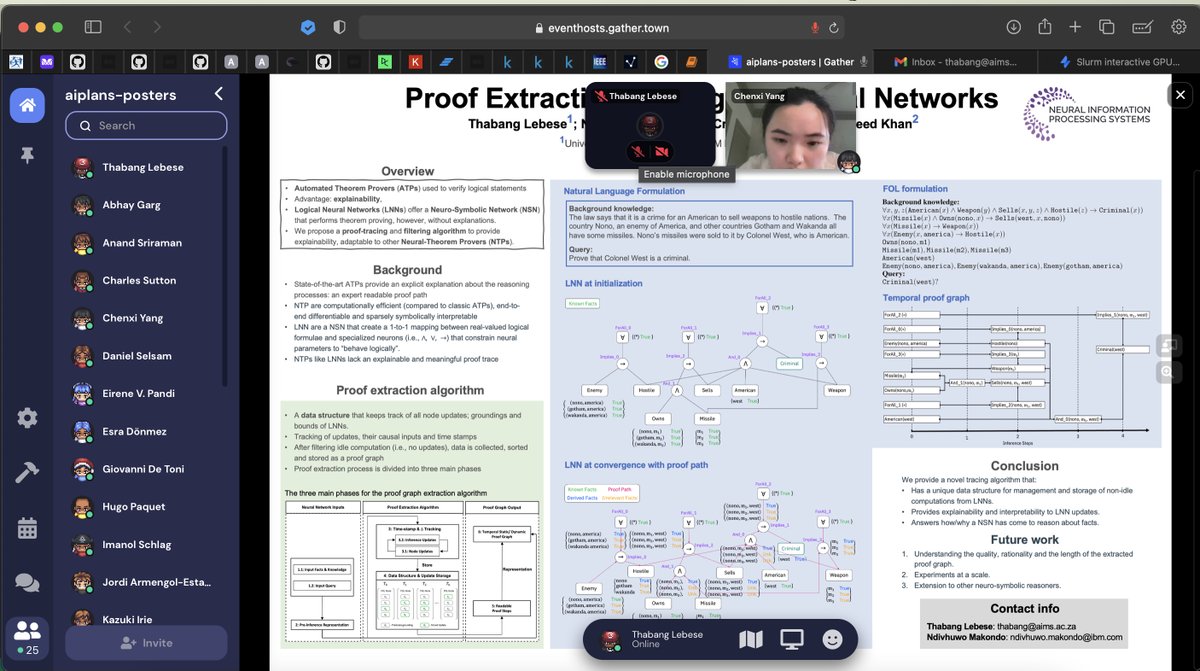
Task: Close the poster viewer with X
Action: pos(1180,95)
